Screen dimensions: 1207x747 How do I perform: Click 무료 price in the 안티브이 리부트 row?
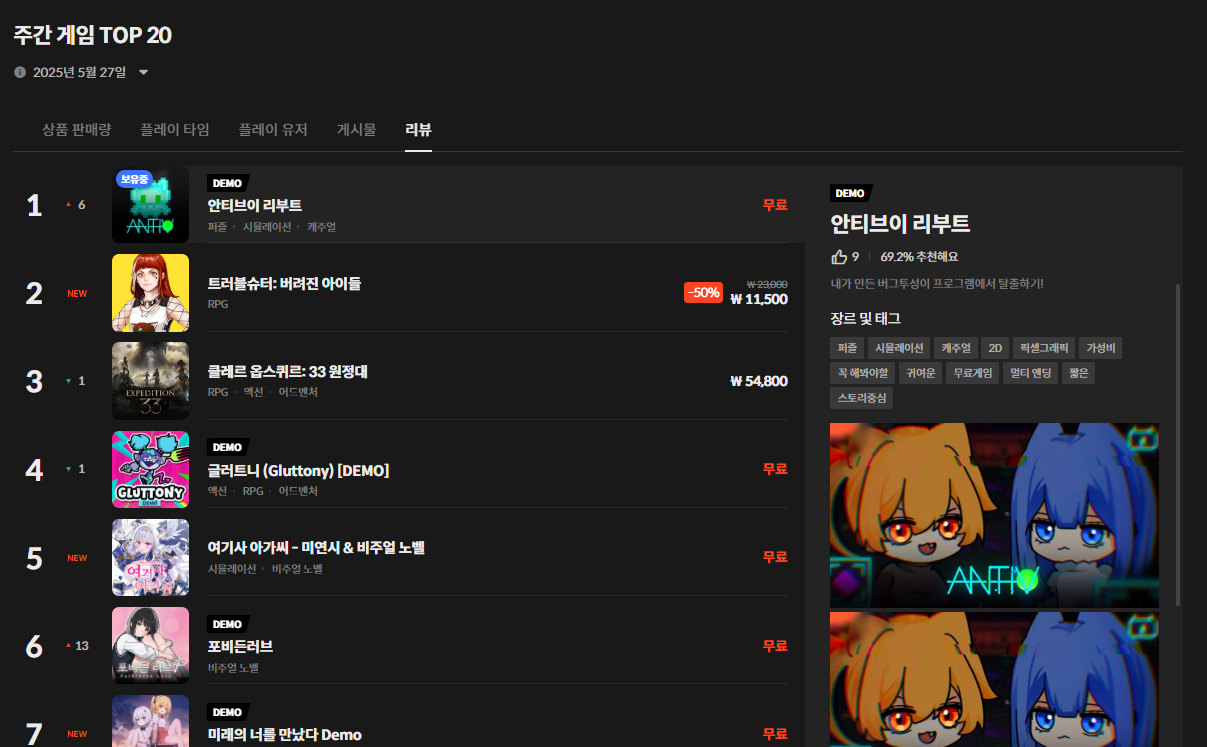click(x=775, y=205)
